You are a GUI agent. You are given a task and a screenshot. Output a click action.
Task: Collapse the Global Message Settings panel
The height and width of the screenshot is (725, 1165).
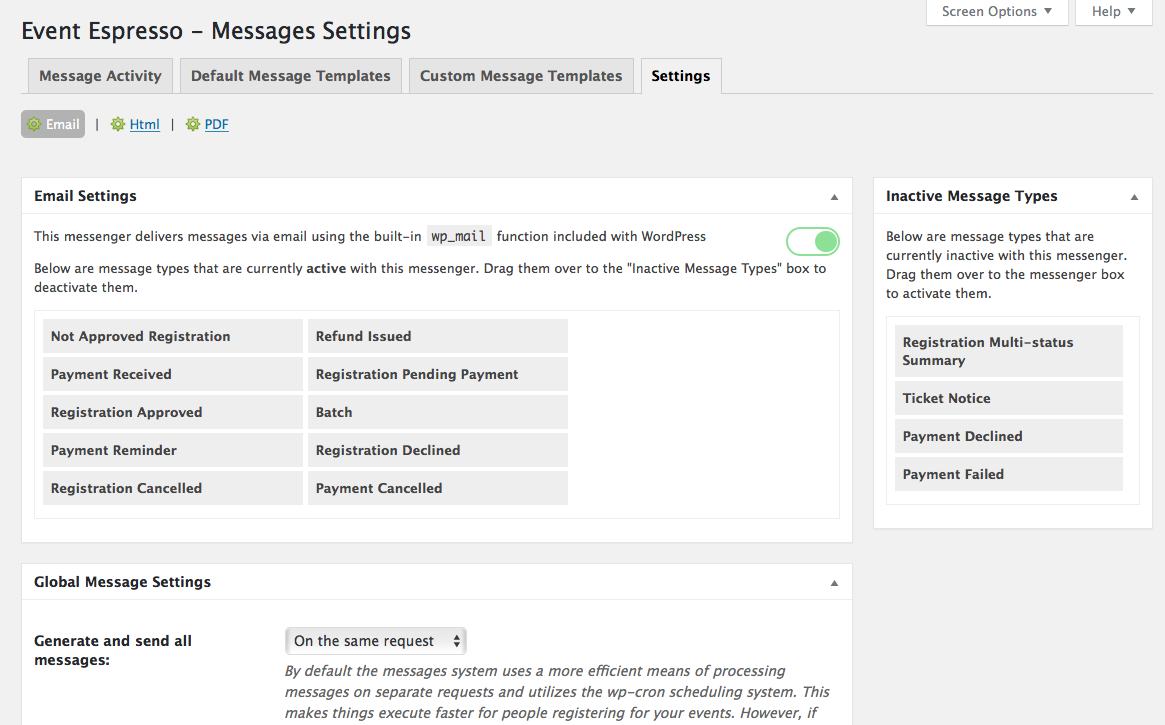(834, 583)
